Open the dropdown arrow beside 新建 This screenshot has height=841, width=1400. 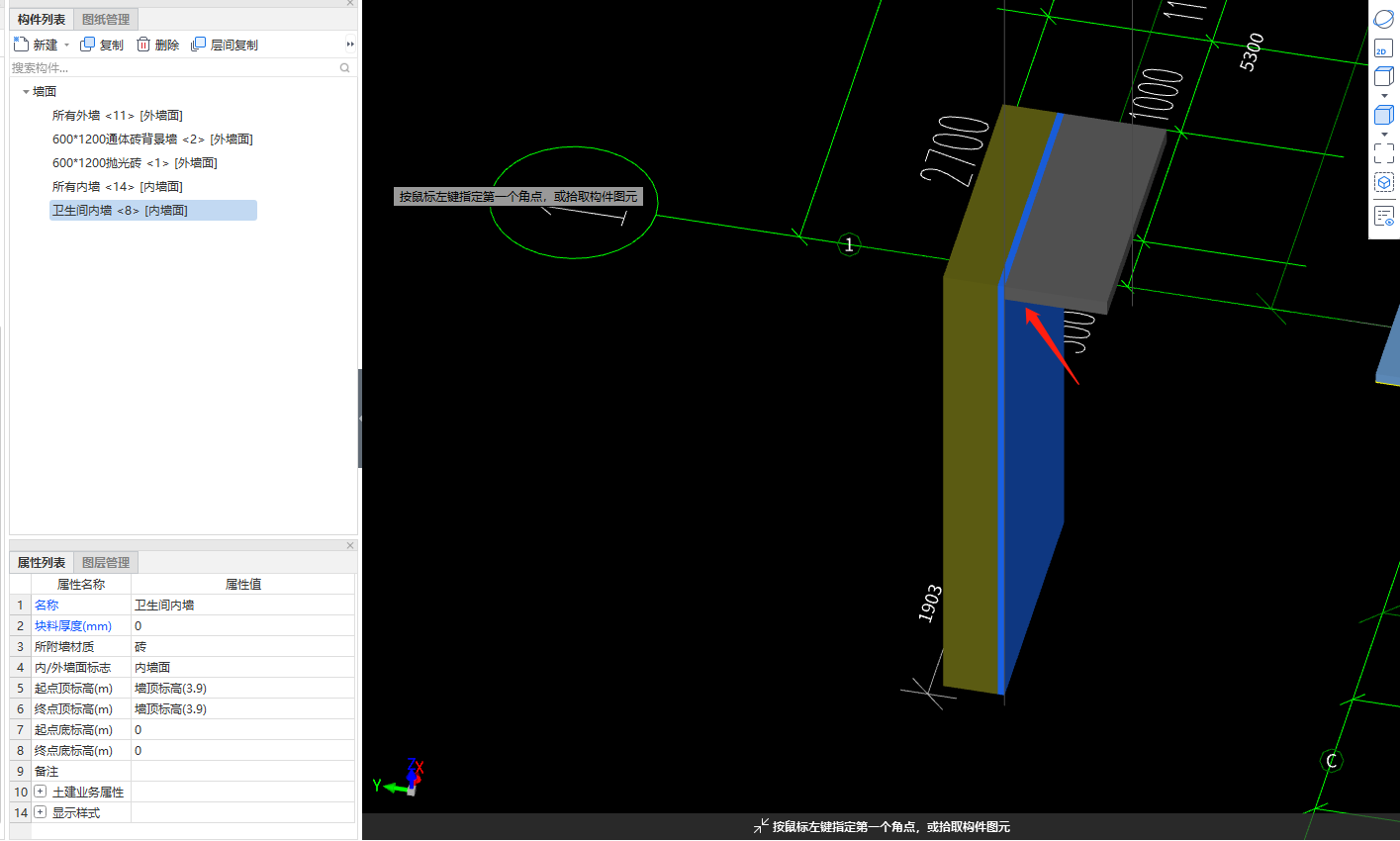pos(67,45)
